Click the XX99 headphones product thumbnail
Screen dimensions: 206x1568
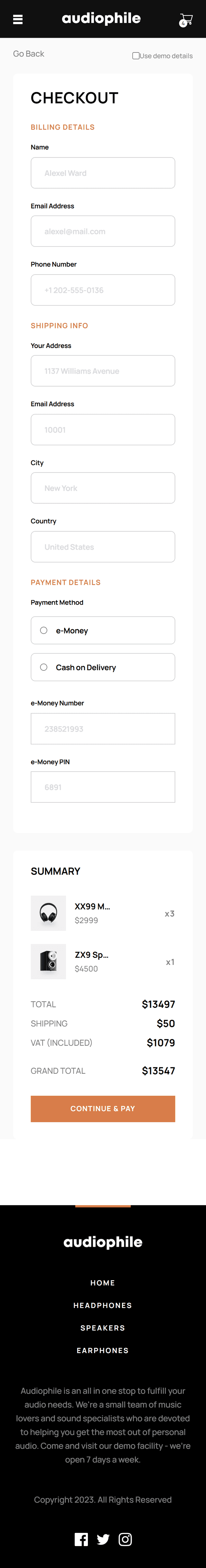click(48, 913)
